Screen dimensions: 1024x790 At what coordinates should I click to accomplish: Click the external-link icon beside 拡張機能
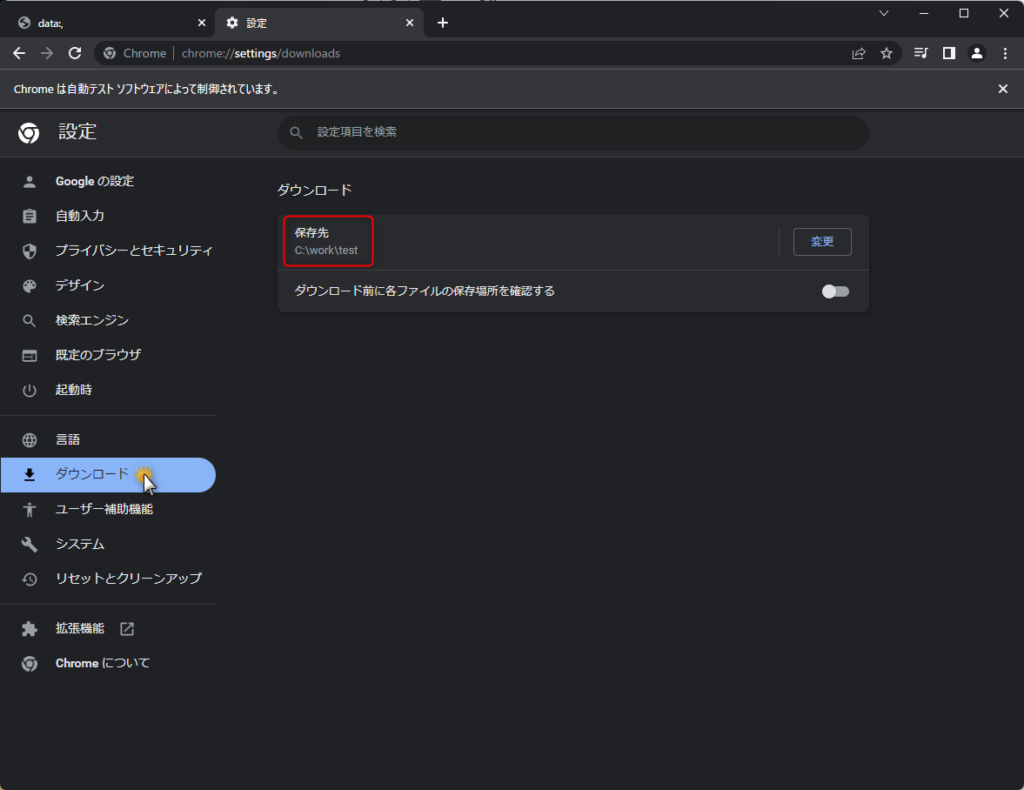[x=127, y=629]
